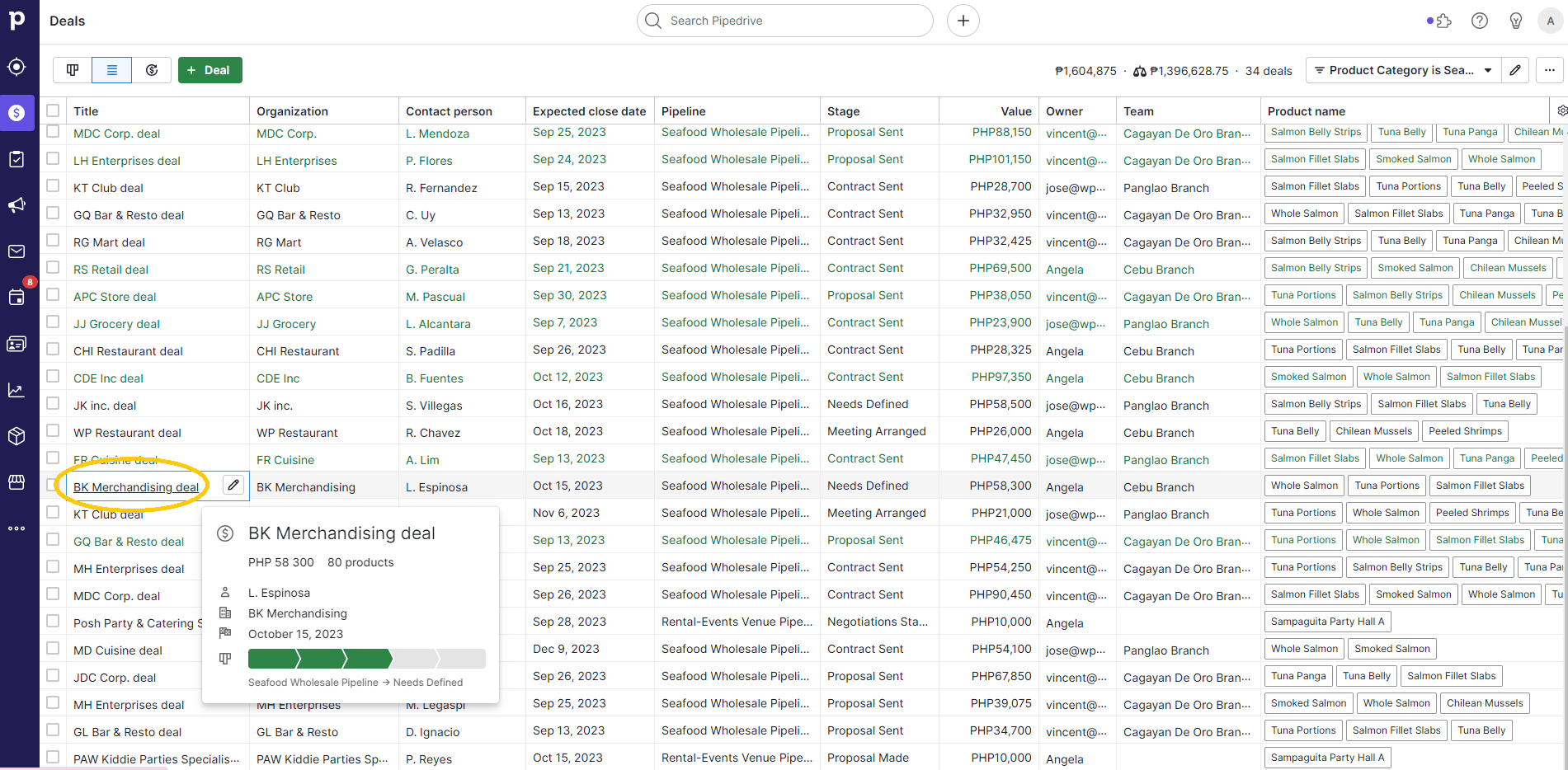Image resolution: width=1568 pixels, height=770 pixels.
Task: Click 'L. Espinosa' in the deal popup
Action: pyautogui.click(x=279, y=593)
